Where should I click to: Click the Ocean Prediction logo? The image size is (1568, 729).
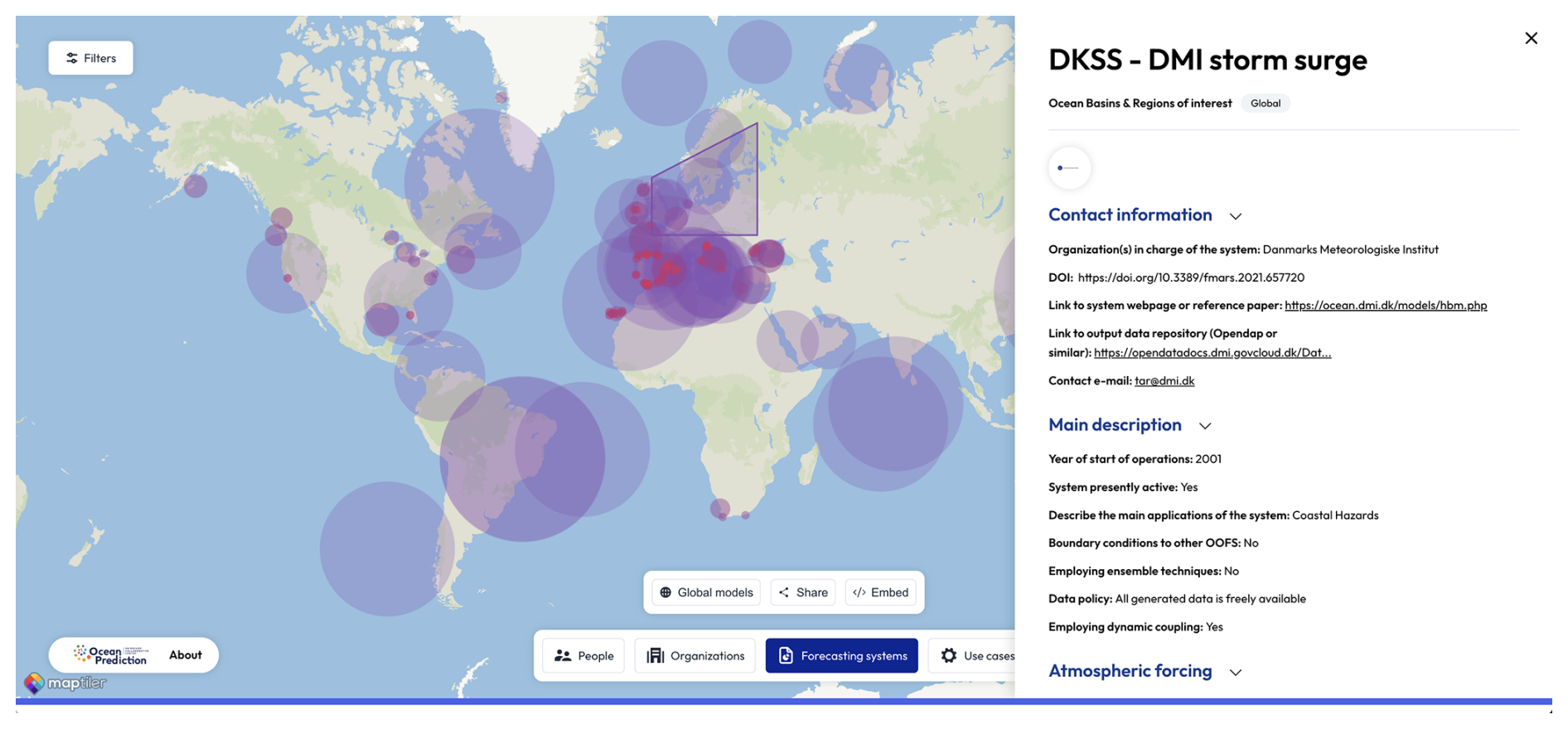(x=111, y=655)
